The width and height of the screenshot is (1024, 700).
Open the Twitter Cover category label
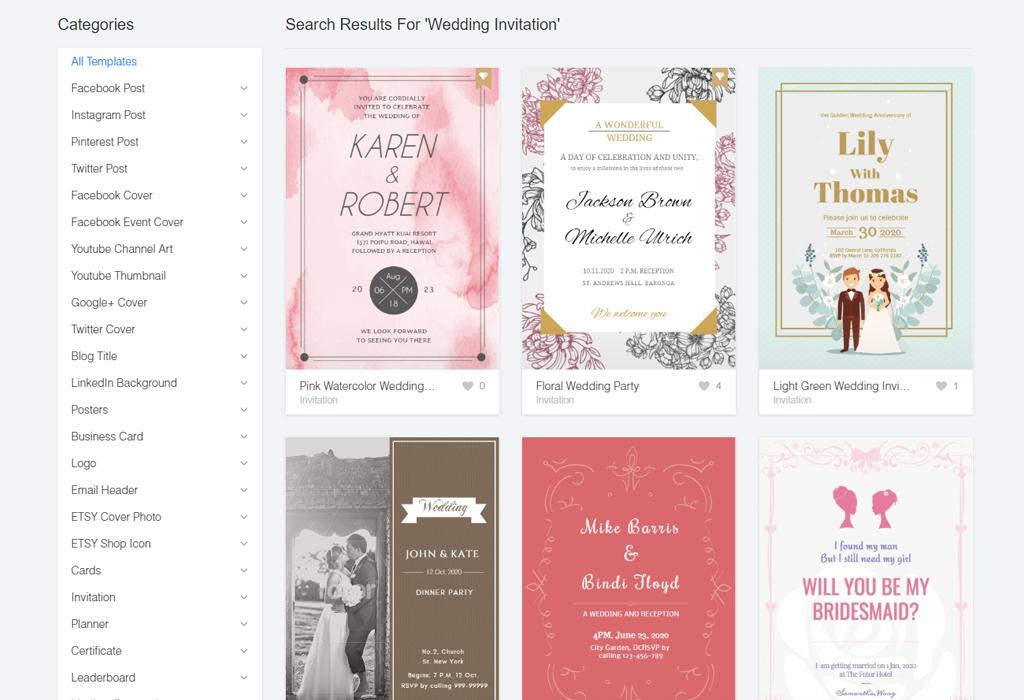coord(103,329)
